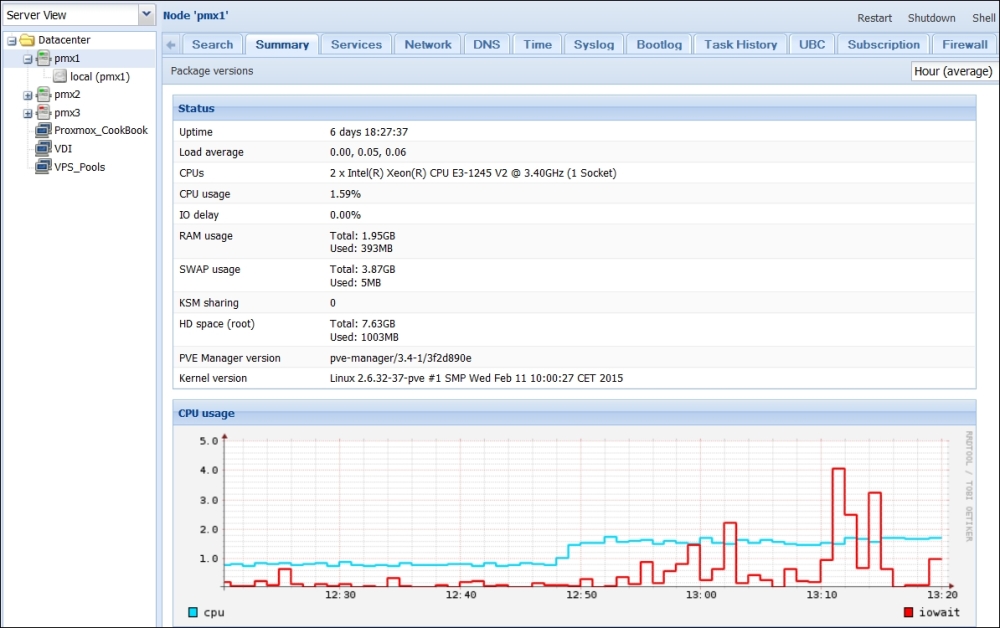Click the RAM usage Total: 1.95GB text

pyautogui.click(x=362, y=236)
